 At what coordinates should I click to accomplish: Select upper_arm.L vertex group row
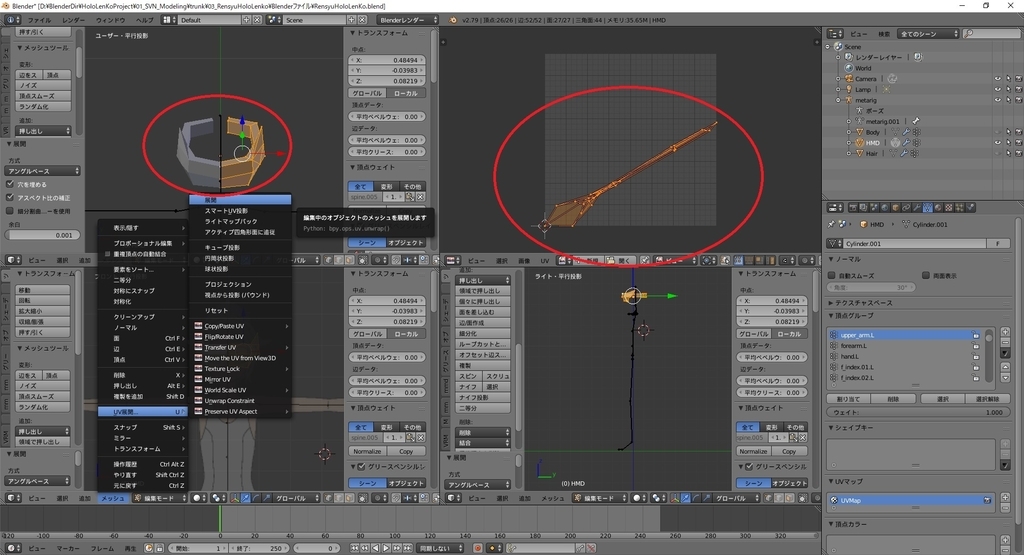[x=904, y=335]
